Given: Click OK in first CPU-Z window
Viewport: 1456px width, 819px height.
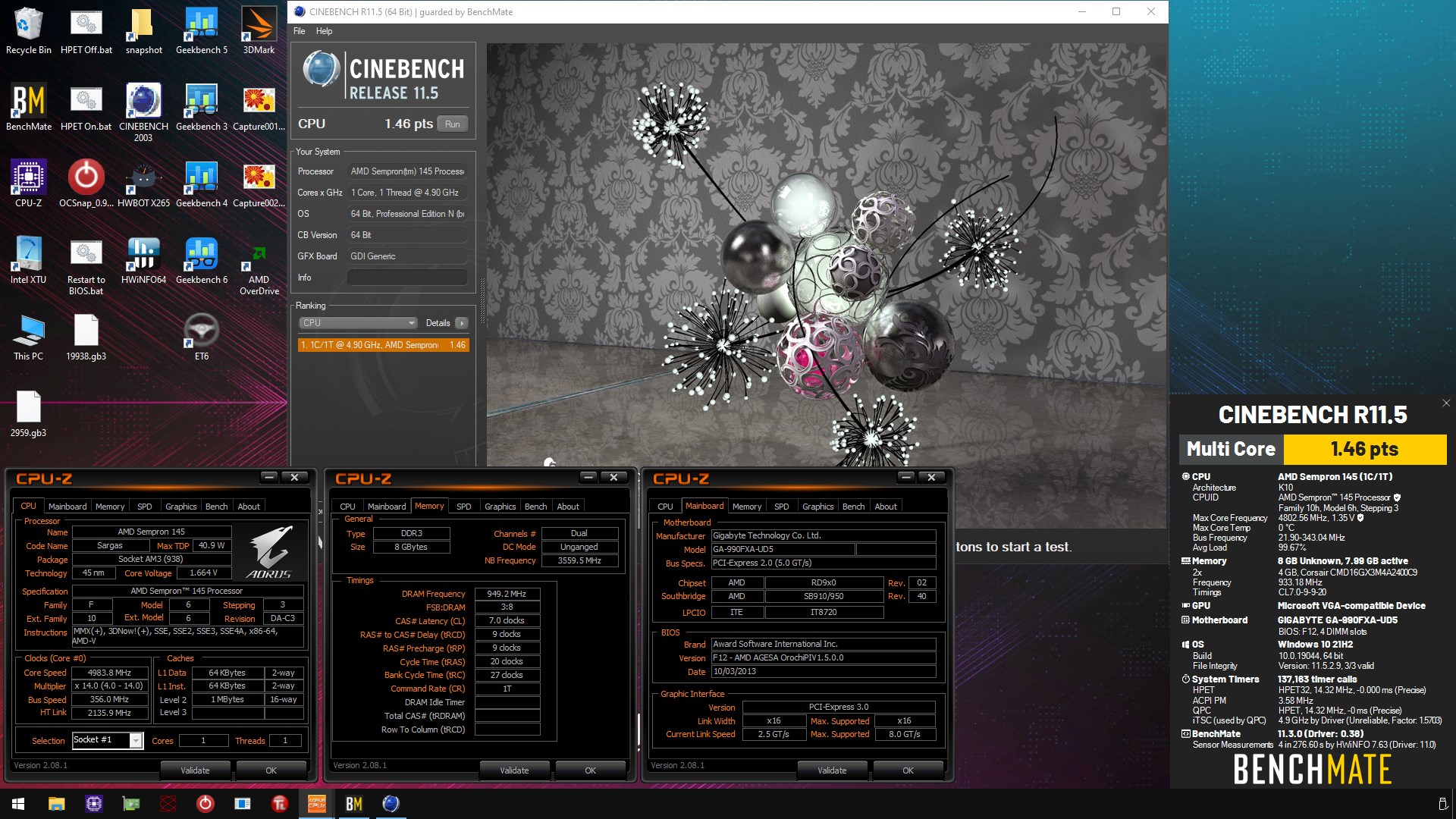Looking at the screenshot, I should click(271, 770).
